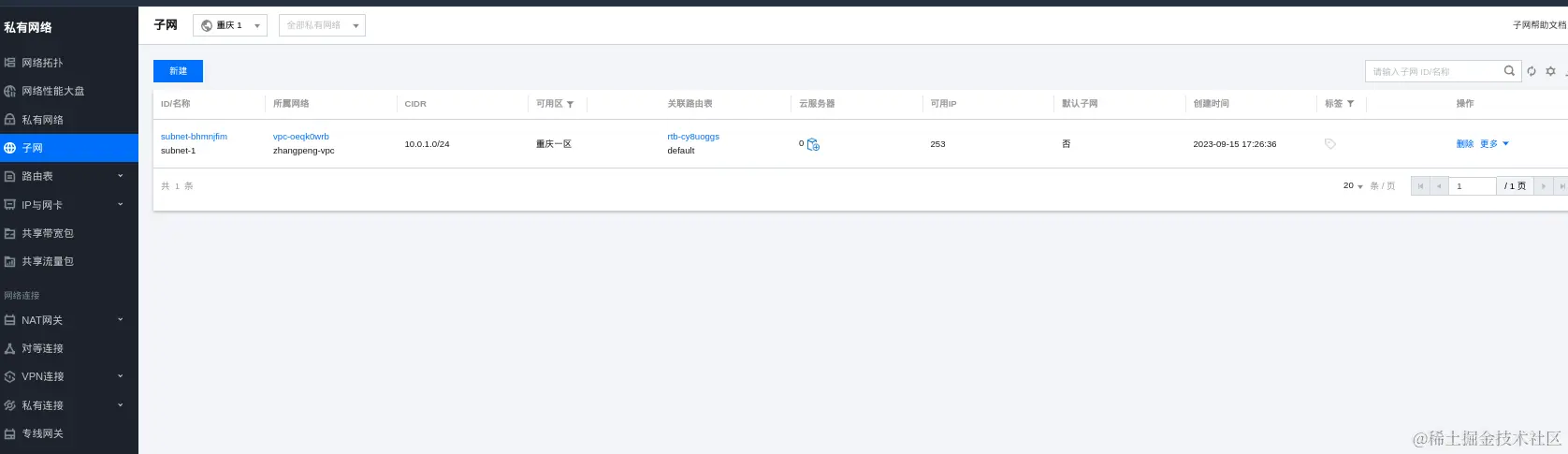The width and height of the screenshot is (1568, 454).
Task: Go to previous page button
Action: [x=1439, y=186]
